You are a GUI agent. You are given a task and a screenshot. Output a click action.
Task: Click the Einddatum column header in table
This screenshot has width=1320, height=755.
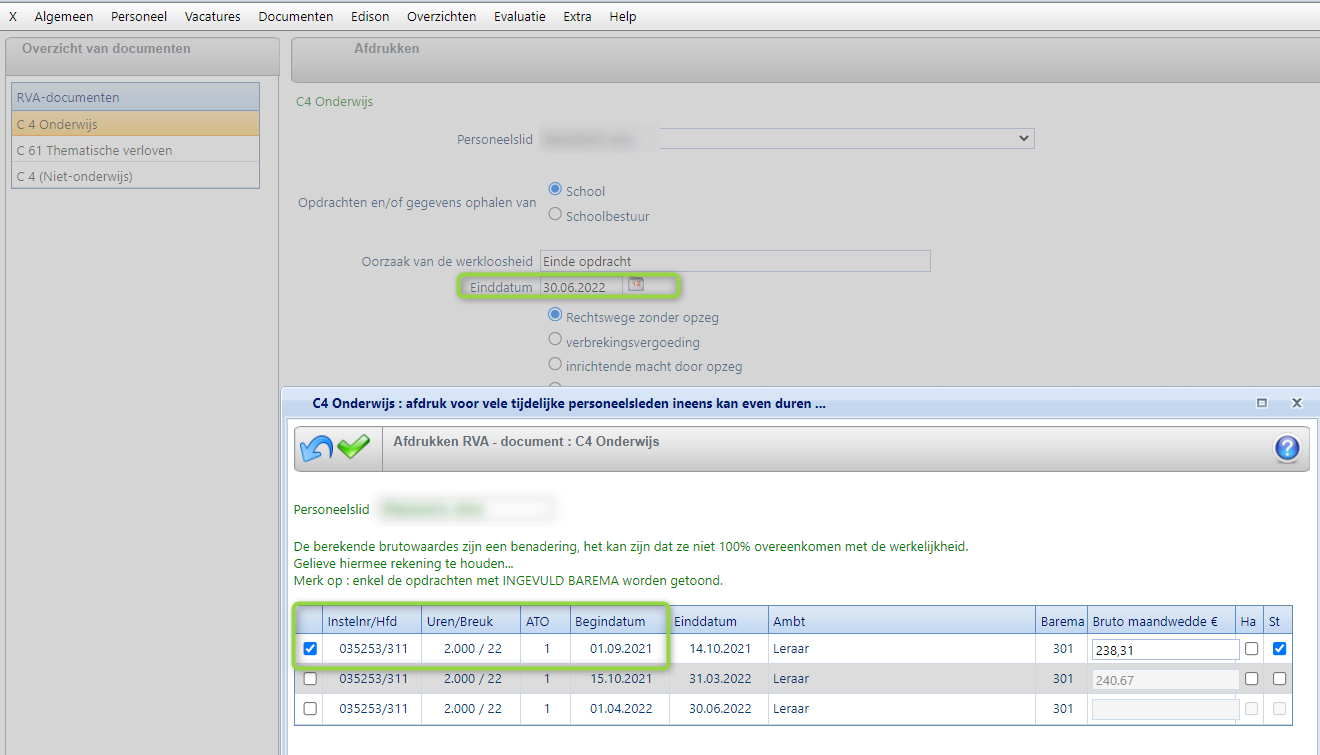coord(719,621)
